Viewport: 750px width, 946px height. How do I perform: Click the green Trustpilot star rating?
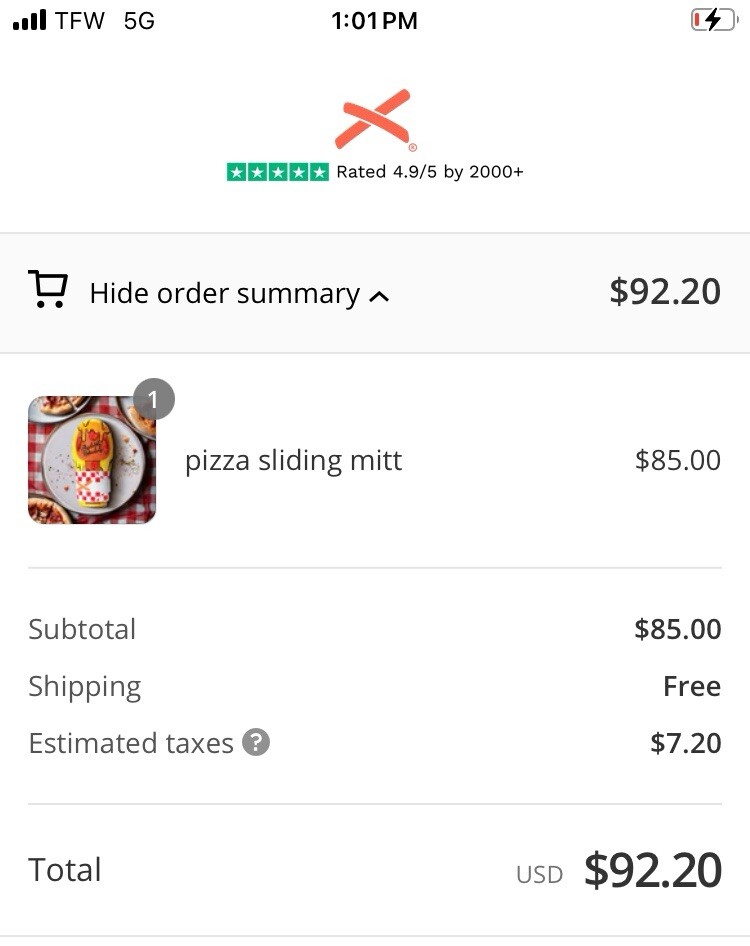point(277,172)
